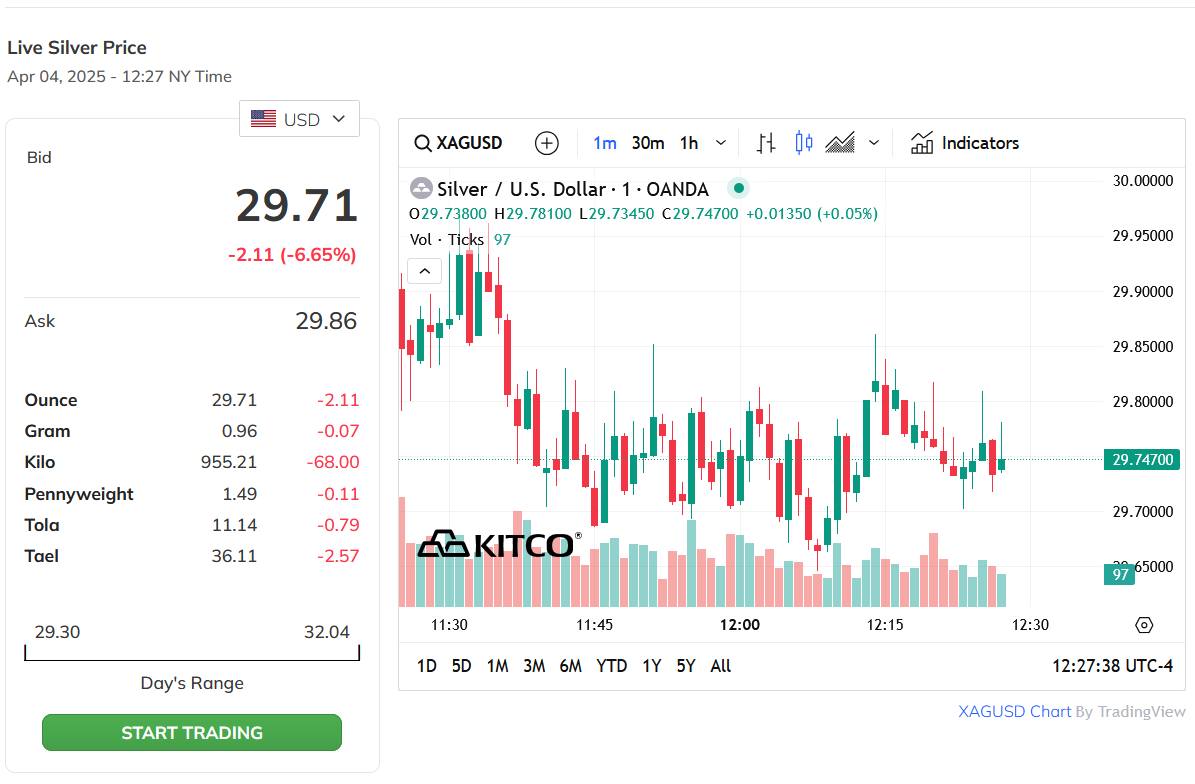Click the day's high value 32.04
The width and height of the screenshot is (1195, 784).
[x=326, y=632]
